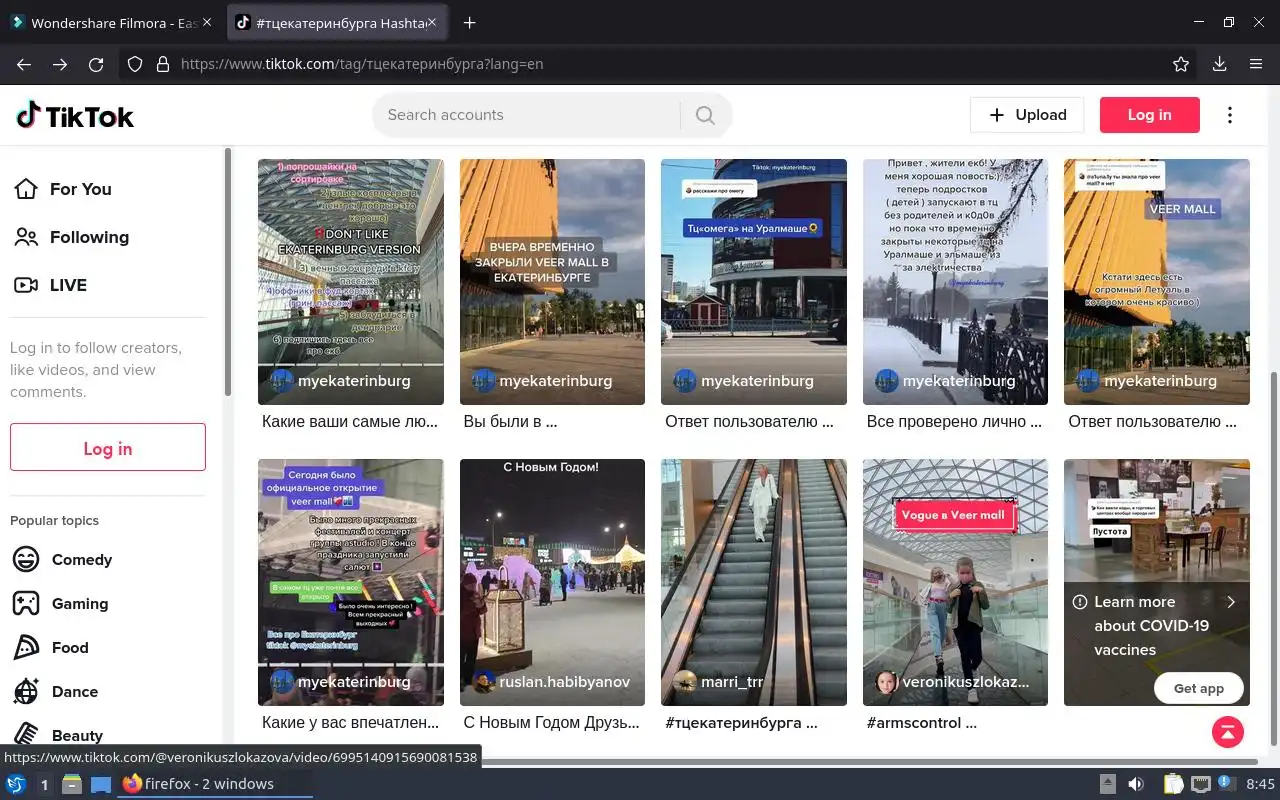Viewport: 1280px width, 800px height.
Task: Click the taskbar volume speaker icon
Action: [x=1136, y=784]
